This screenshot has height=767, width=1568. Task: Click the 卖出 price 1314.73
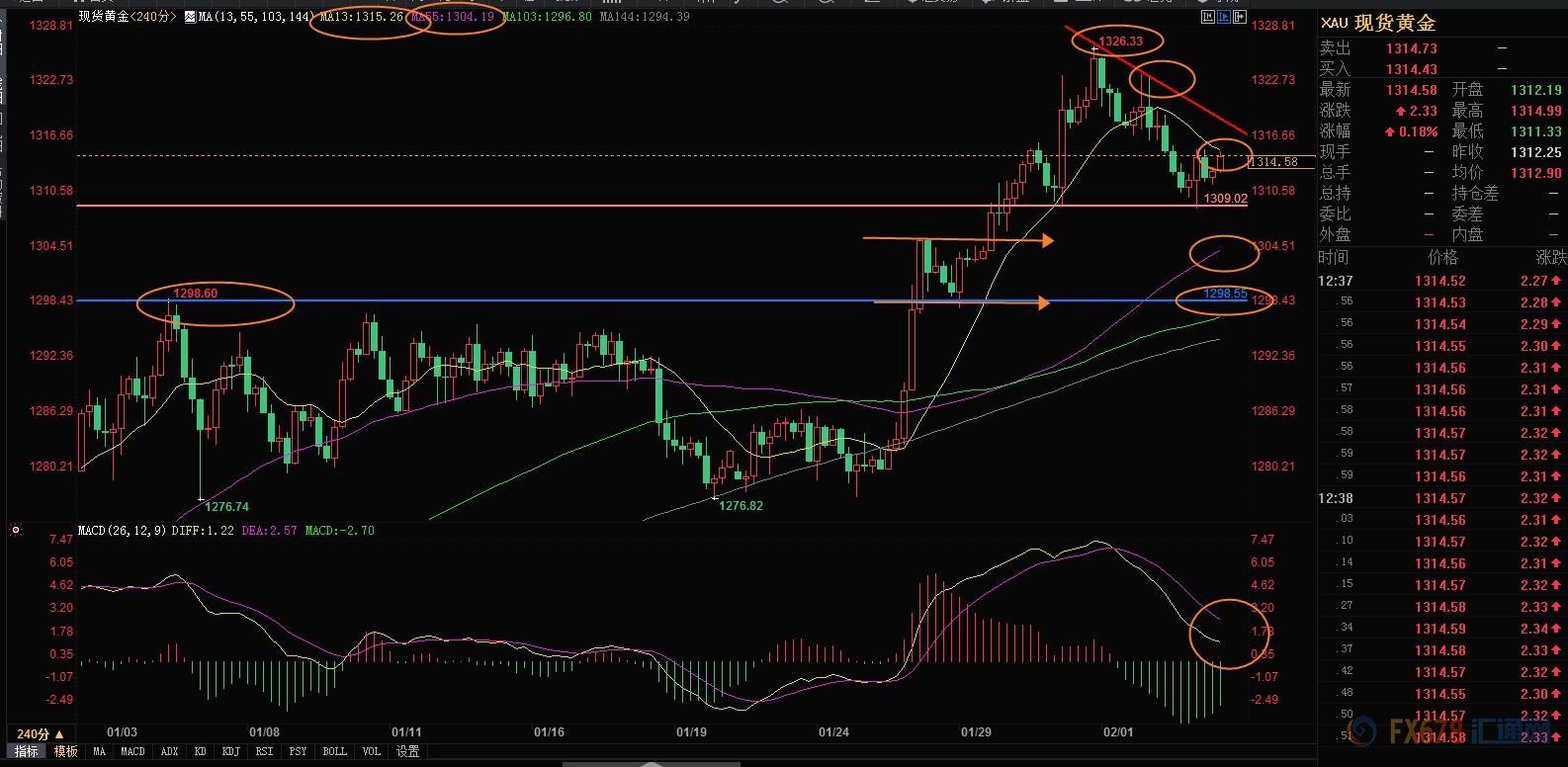click(x=1411, y=48)
